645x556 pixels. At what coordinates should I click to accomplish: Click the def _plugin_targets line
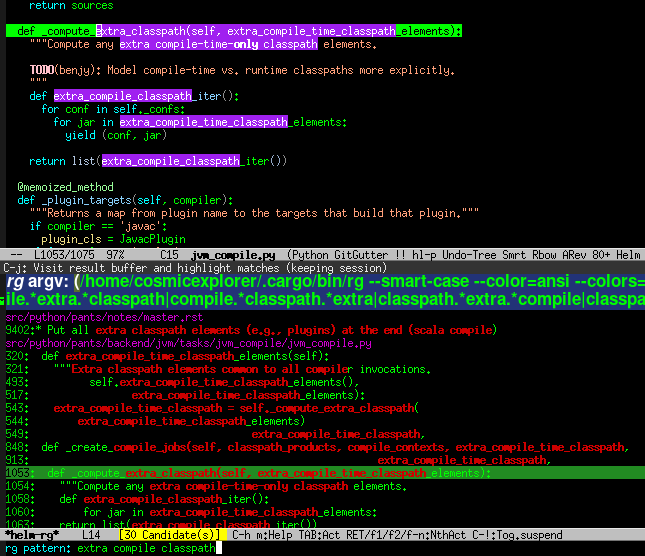[125, 200]
